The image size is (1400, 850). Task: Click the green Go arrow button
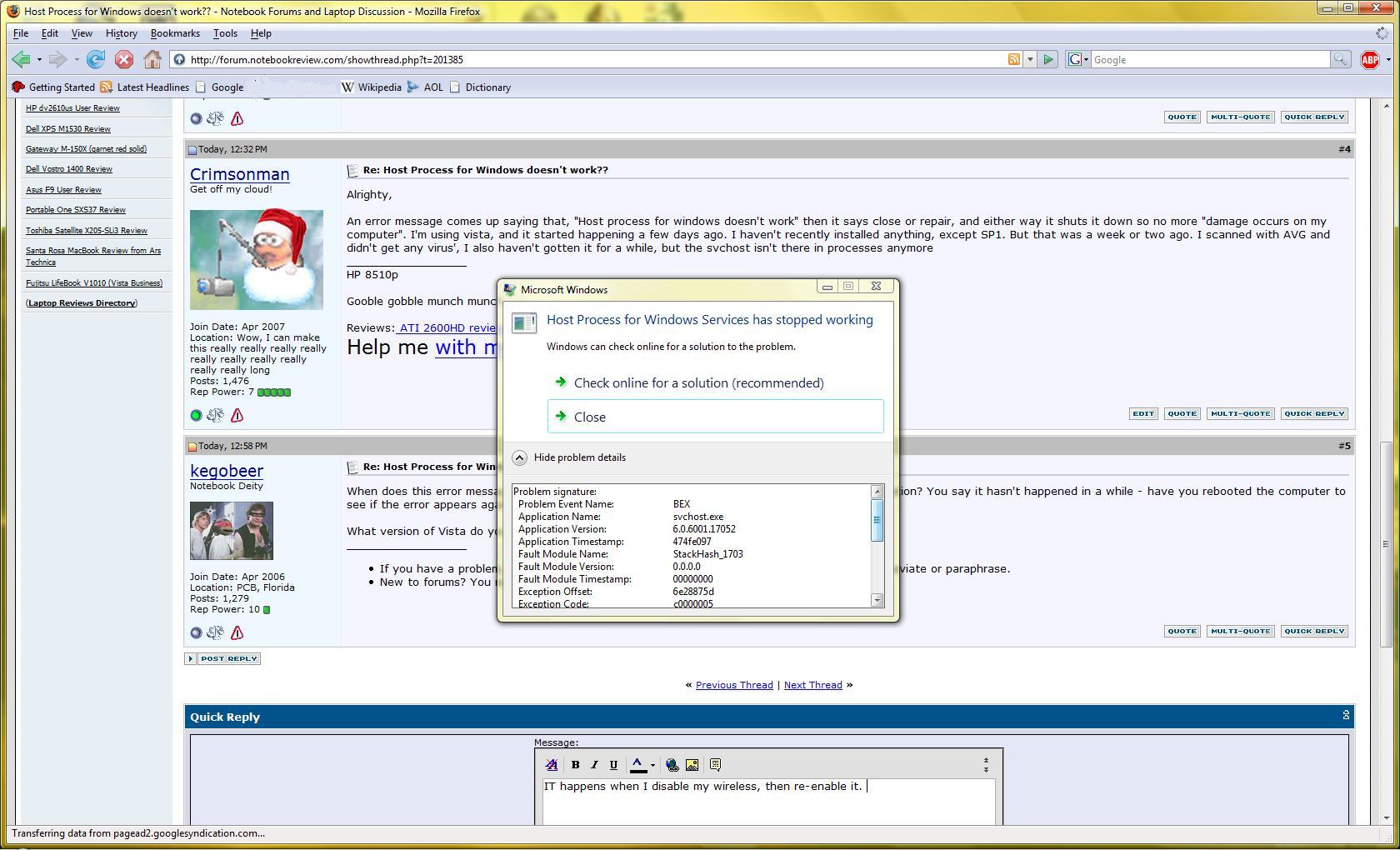point(1049,59)
